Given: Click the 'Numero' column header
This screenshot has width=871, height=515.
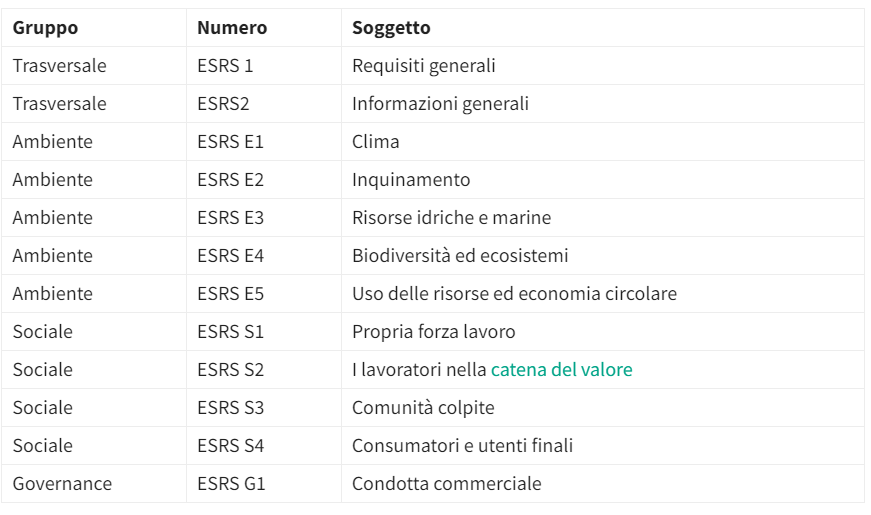Looking at the screenshot, I should [x=232, y=28].
